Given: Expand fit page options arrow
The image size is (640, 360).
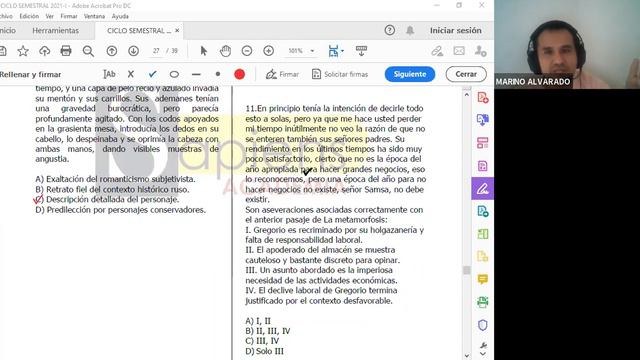Looking at the screenshot, I should point(342,51).
